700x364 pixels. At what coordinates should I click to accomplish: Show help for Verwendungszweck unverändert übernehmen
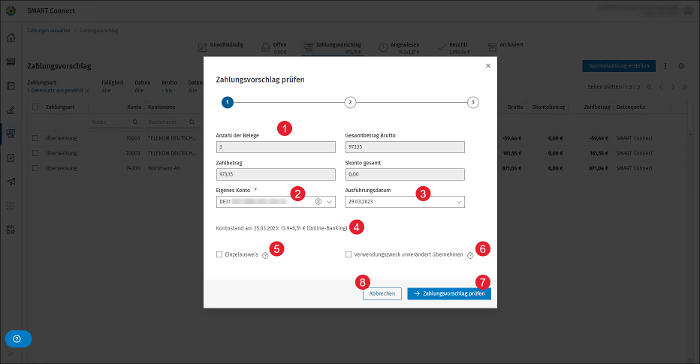[470, 255]
